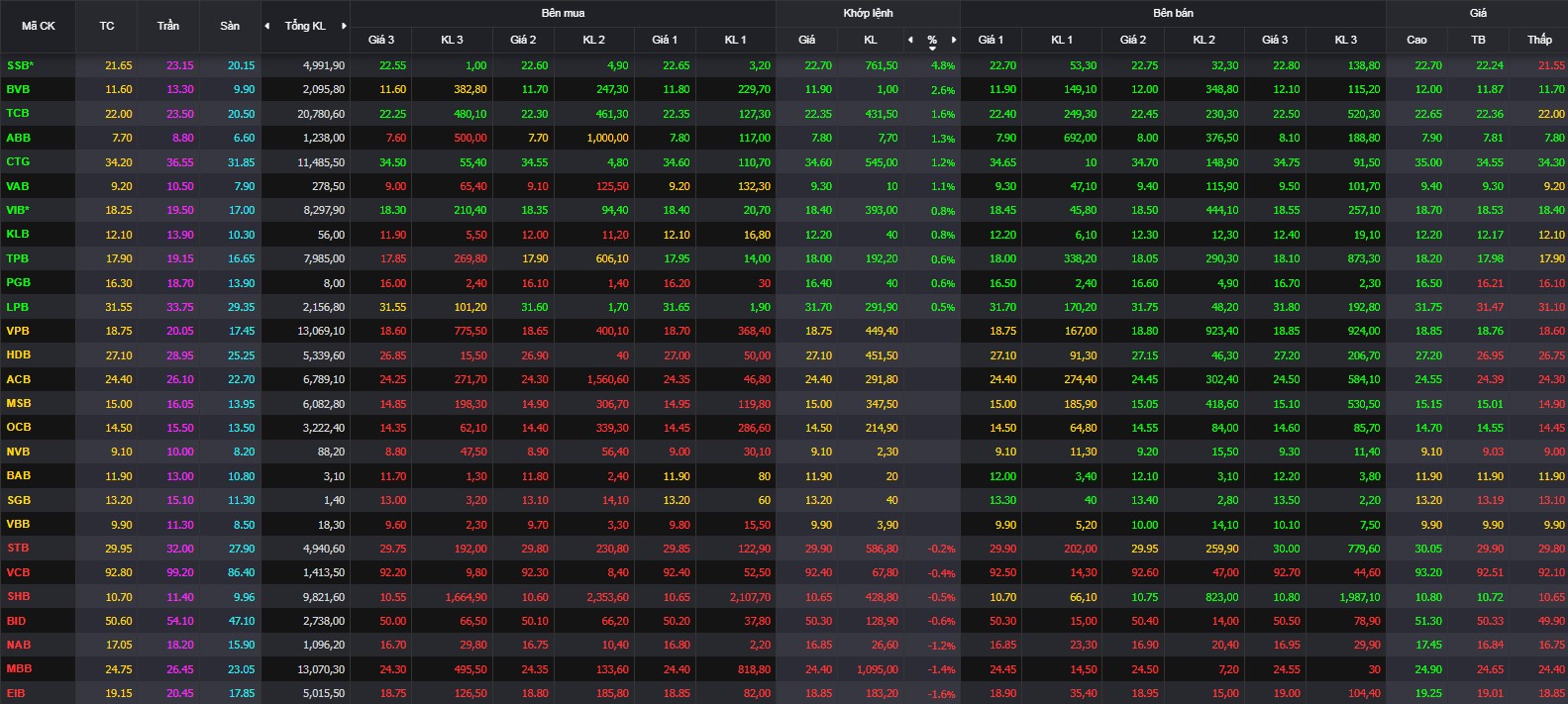Select ACB buy volume 1,560,60
Screen dimensions: 1568x704
[x=607, y=379]
